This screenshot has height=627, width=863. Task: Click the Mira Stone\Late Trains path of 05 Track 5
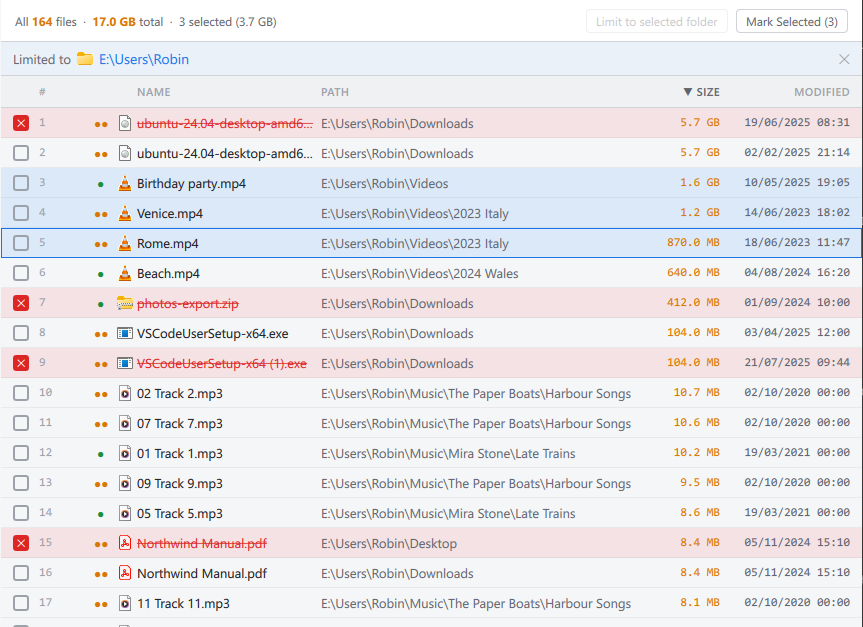(448, 514)
